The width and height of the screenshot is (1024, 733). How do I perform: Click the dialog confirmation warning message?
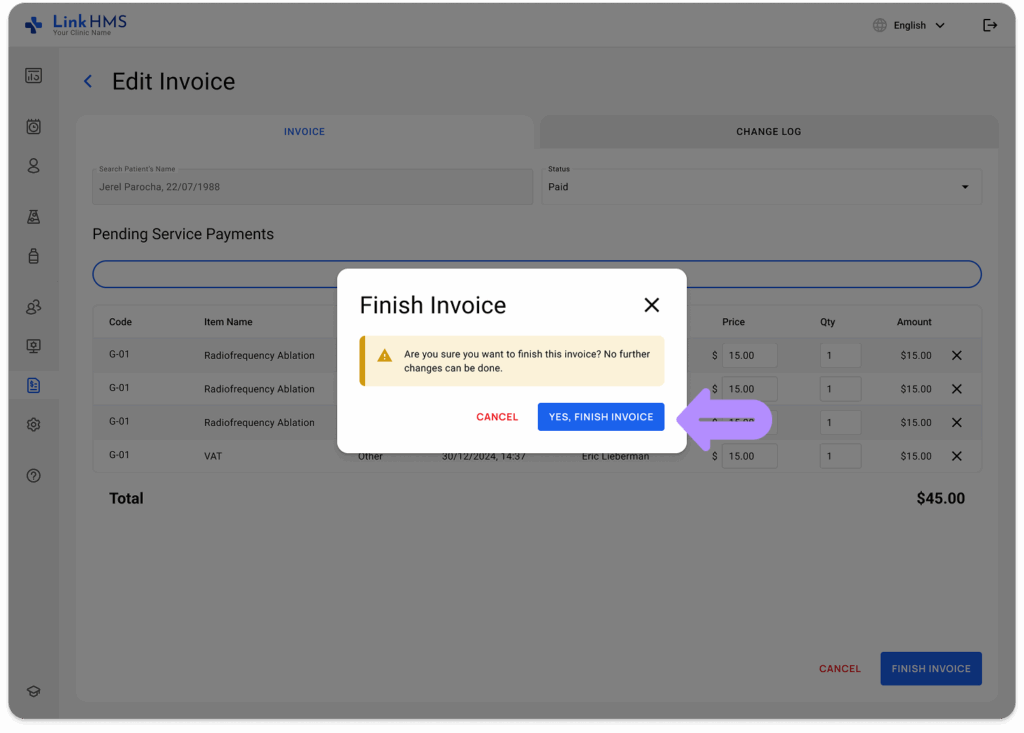(527, 361)
